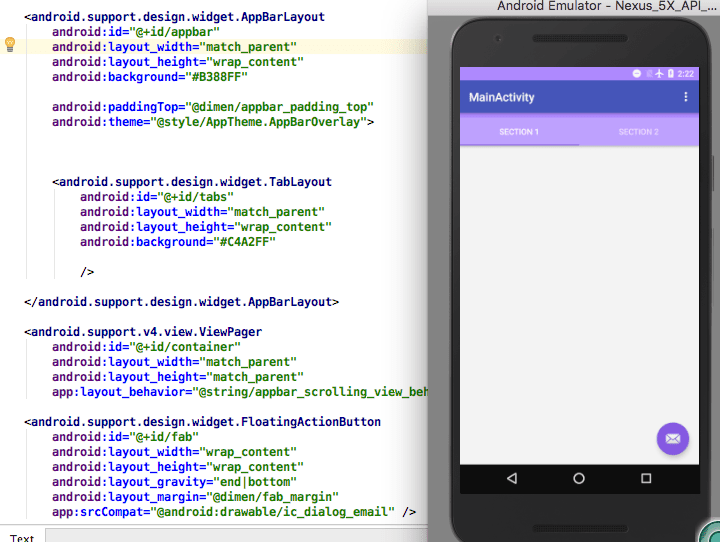Switch to SECTION 2 tab in emulator
This screenshot has width=720, height=542.
tap(639, 132)
